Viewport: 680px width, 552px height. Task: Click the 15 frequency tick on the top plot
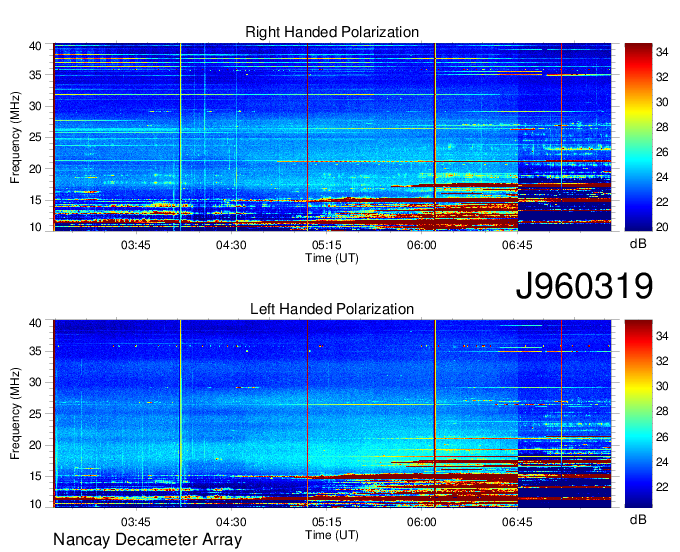tap(35, 200)
